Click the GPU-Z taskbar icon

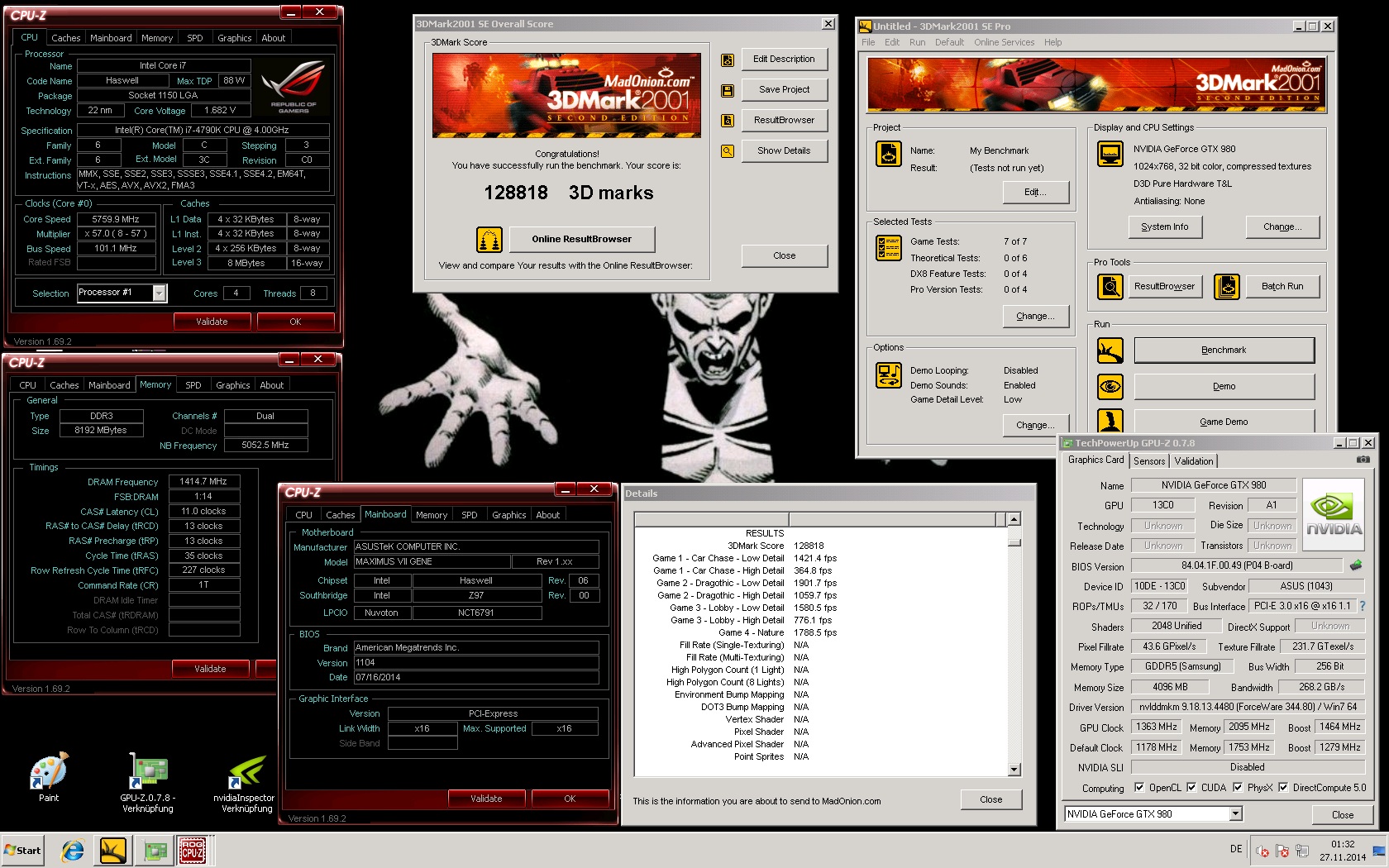[x=154, y=850]
